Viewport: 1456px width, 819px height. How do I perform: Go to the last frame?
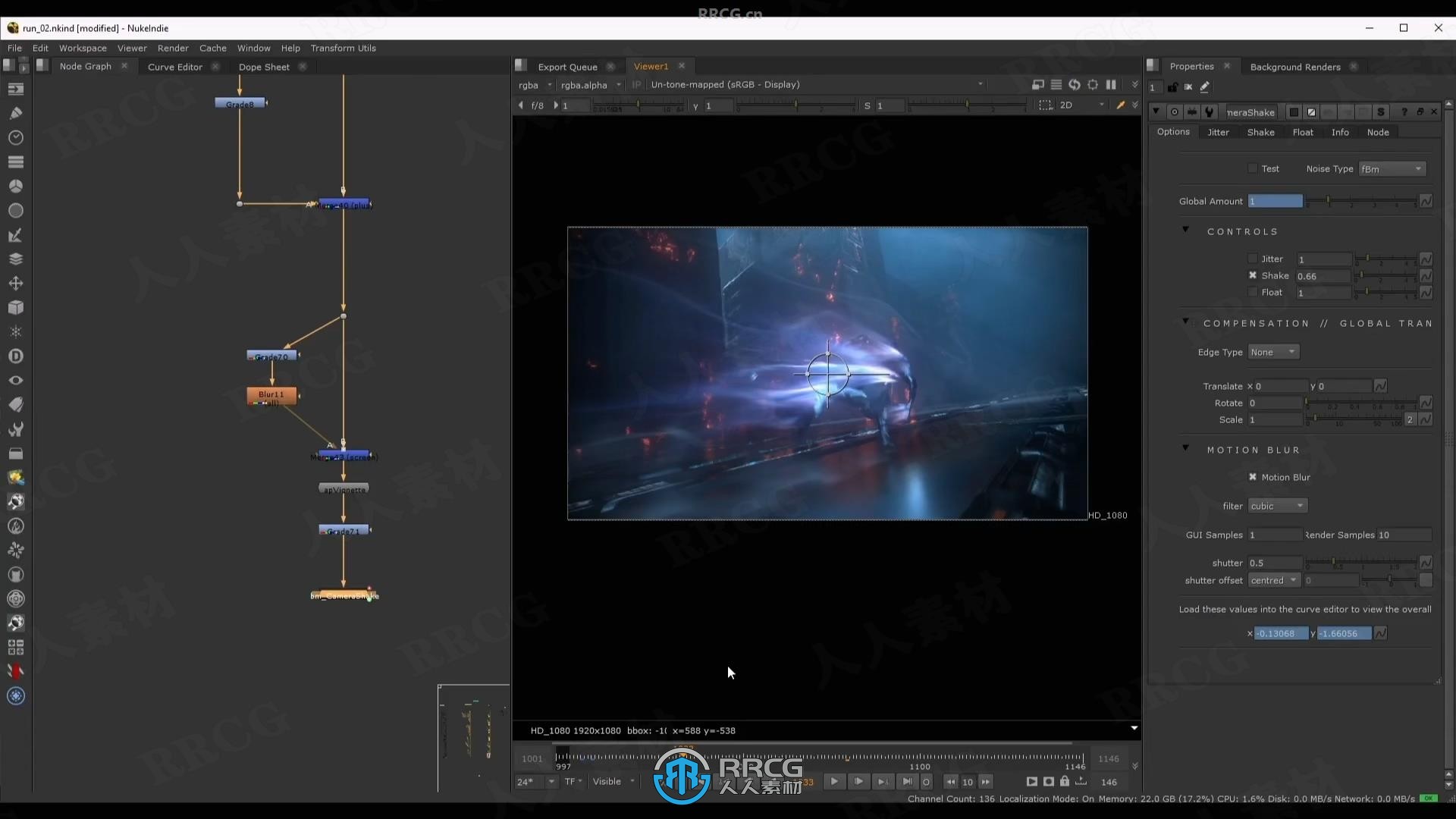[x=907, y=782]
